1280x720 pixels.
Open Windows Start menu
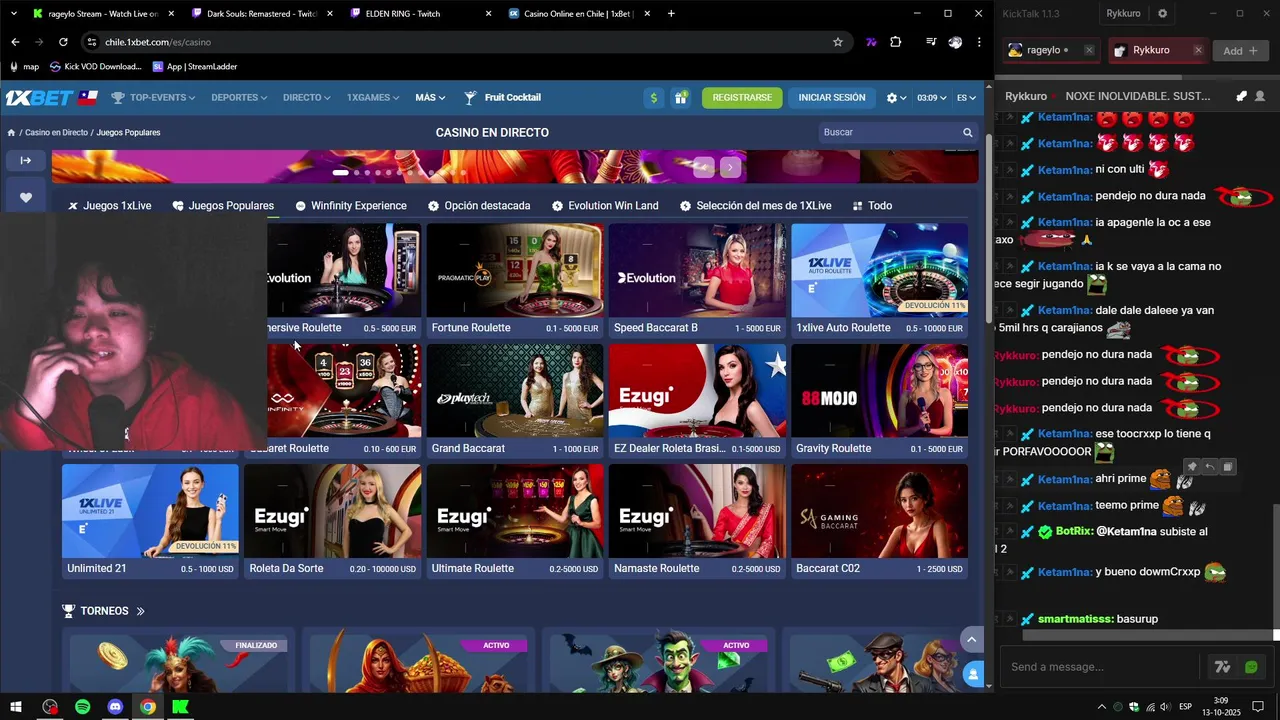click(16, 707)
